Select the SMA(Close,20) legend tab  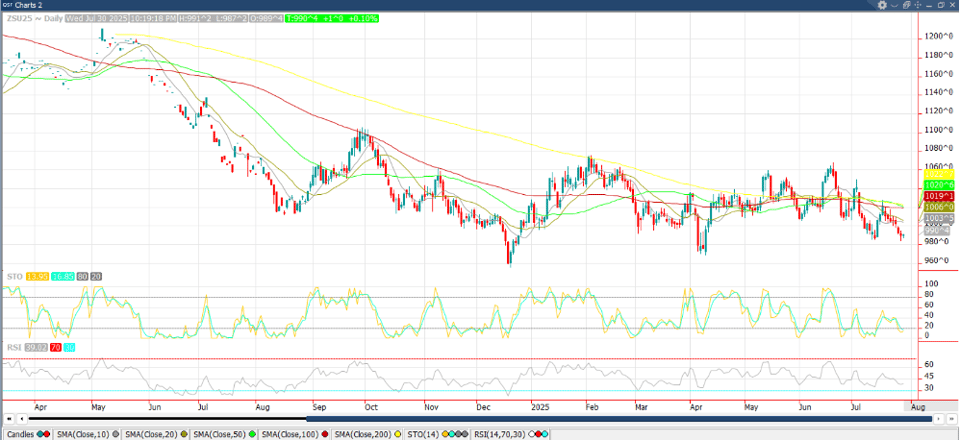pyautogui.click(x=154, y=434)
